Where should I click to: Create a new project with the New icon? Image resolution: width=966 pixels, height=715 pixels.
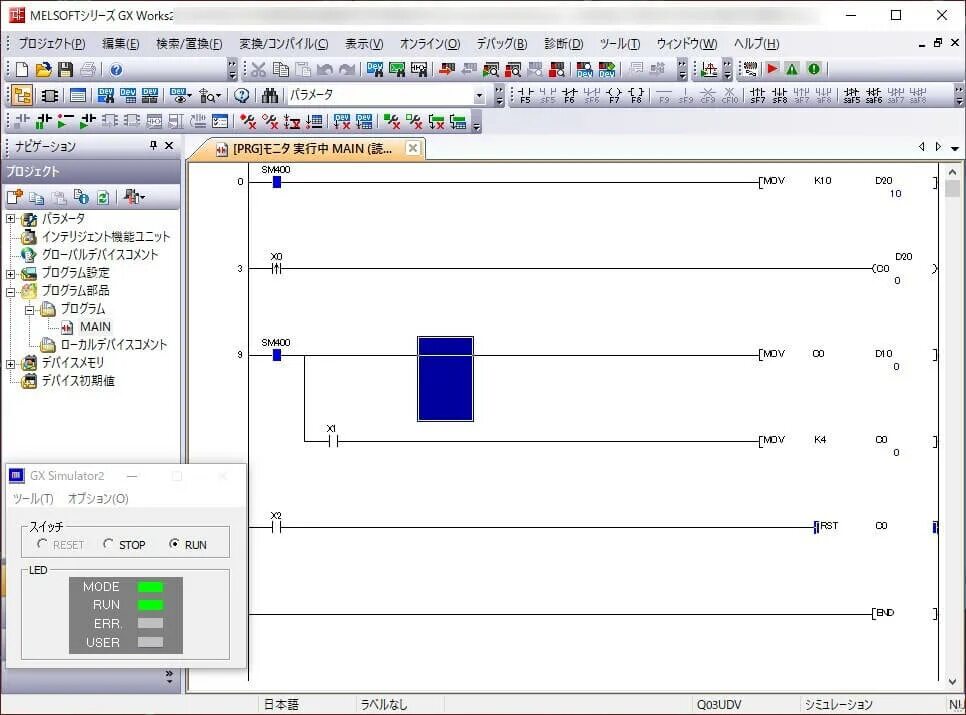22,70
